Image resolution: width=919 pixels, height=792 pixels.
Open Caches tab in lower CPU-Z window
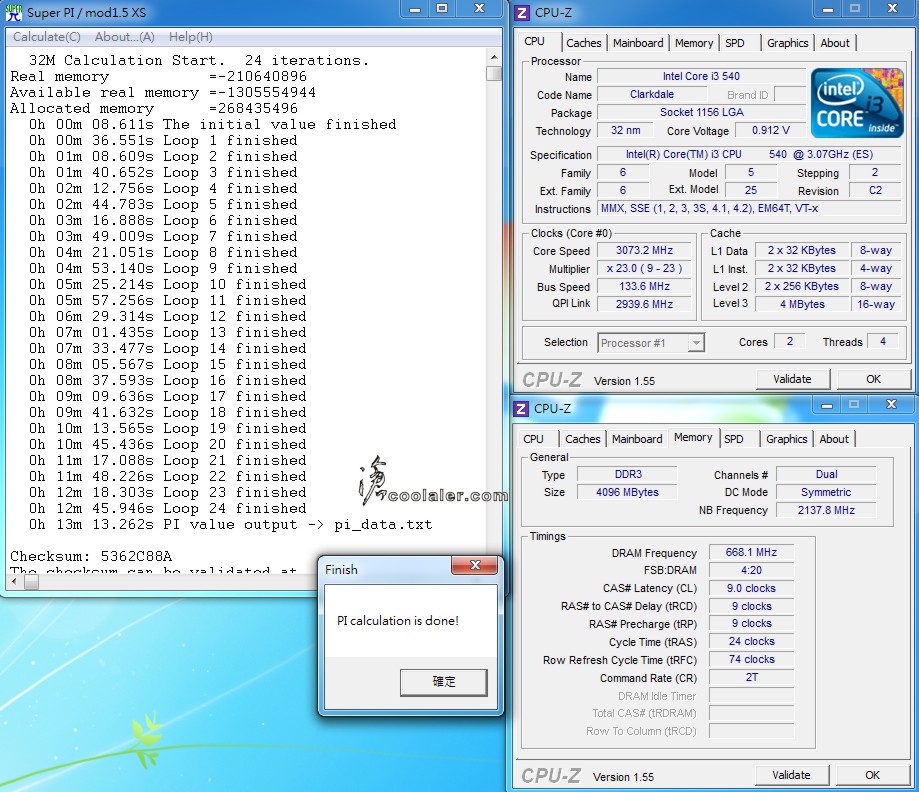coord(583,439)
